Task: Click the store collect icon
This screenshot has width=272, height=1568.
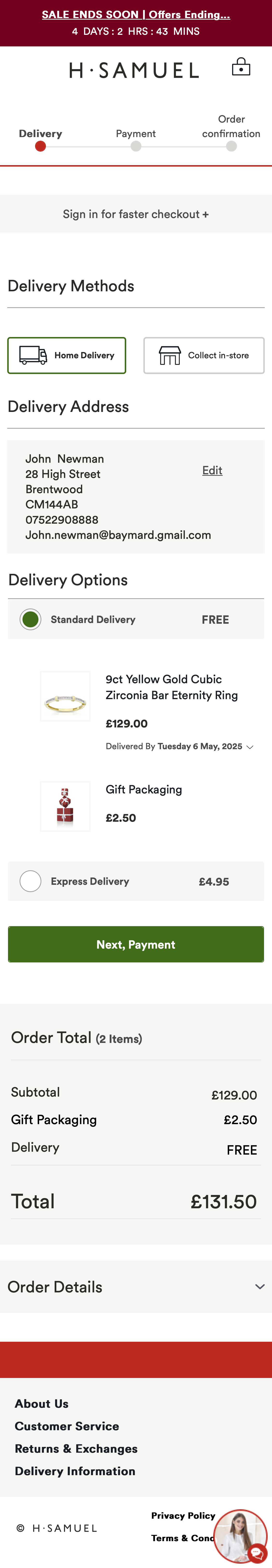Action: point(170,355)
